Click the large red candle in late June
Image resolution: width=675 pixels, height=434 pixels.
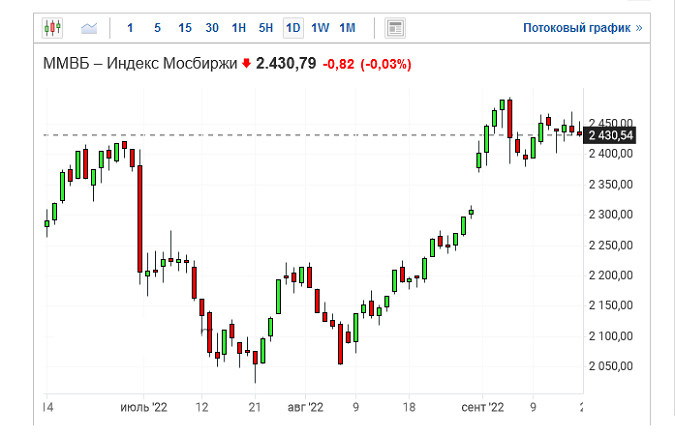point(140,218)
